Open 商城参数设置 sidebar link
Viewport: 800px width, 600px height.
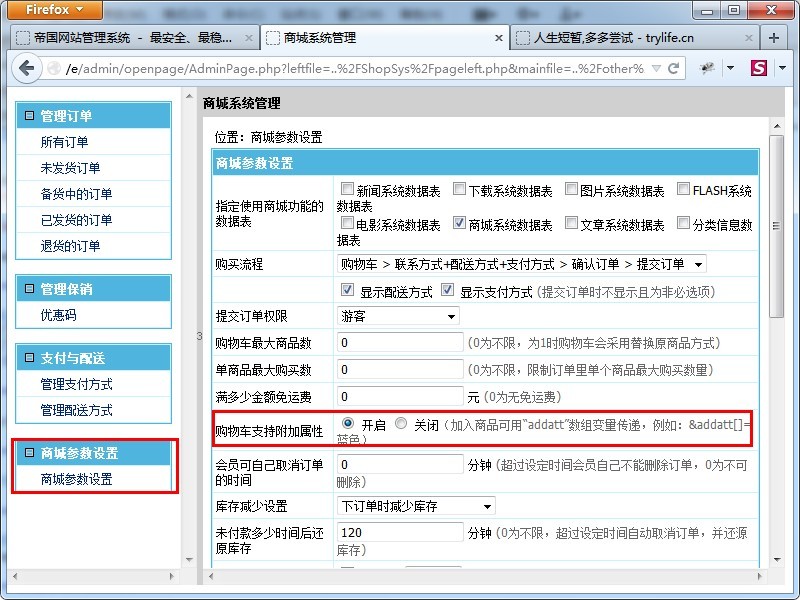click(77, 479)
